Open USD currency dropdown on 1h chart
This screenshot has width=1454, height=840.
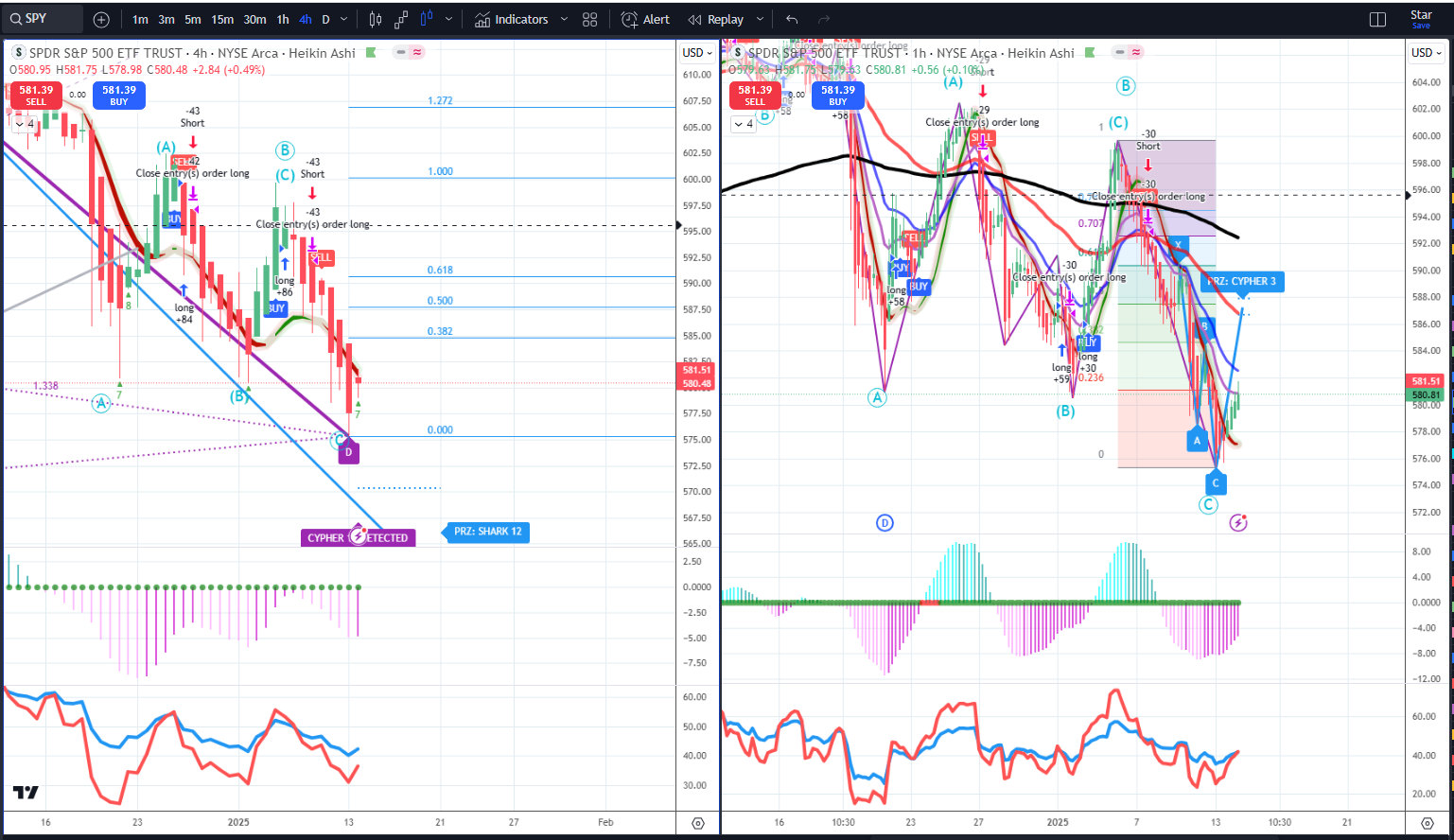[x=1427, y=53]
